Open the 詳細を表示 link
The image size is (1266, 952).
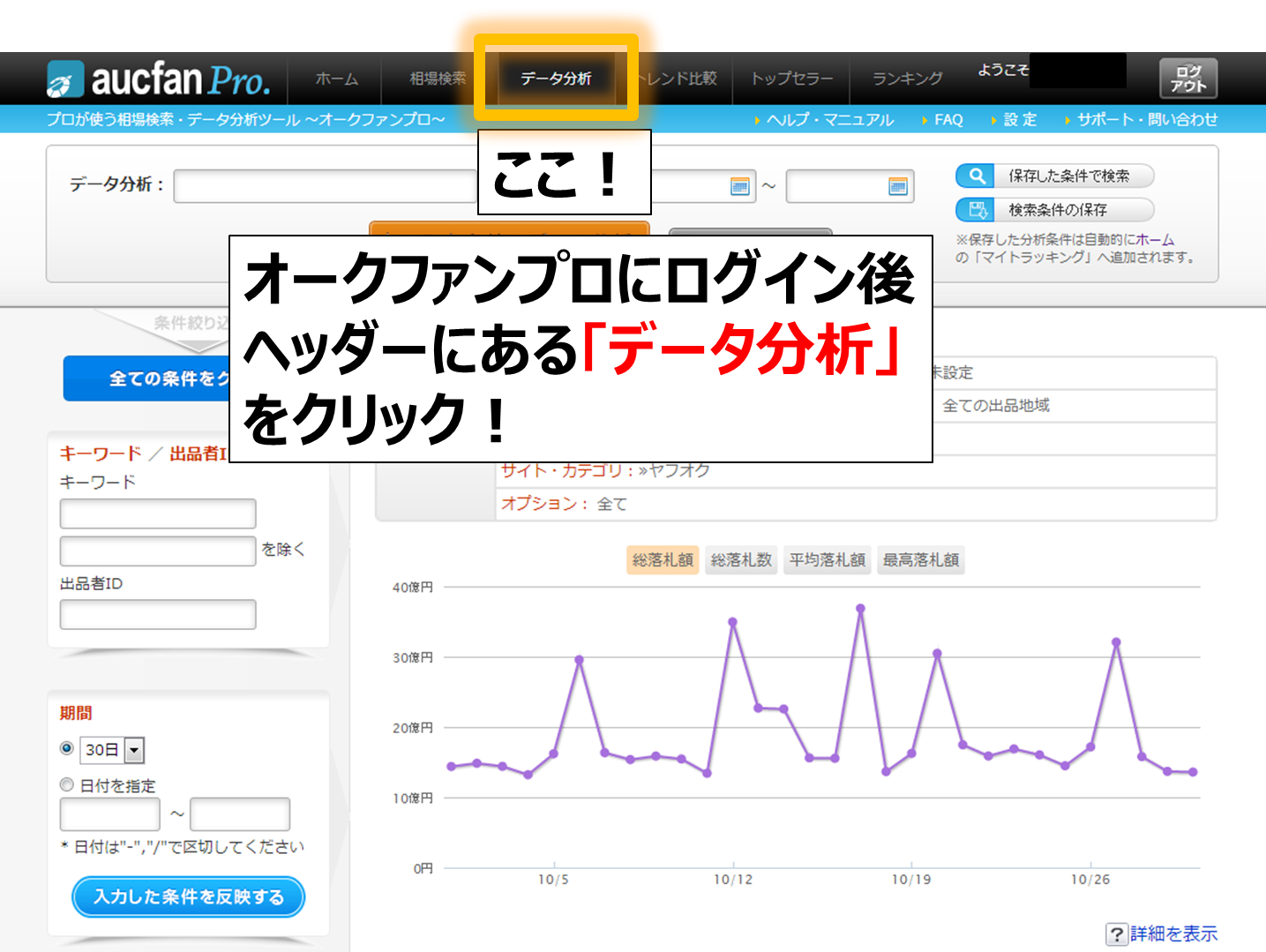point(1173,933)
